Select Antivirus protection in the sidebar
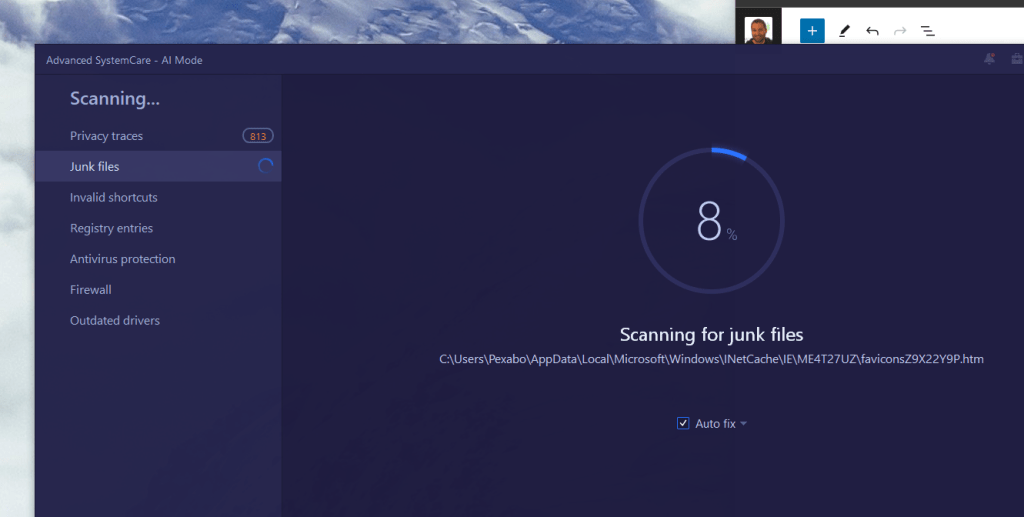1024x517 pixels. pos(158,258)
